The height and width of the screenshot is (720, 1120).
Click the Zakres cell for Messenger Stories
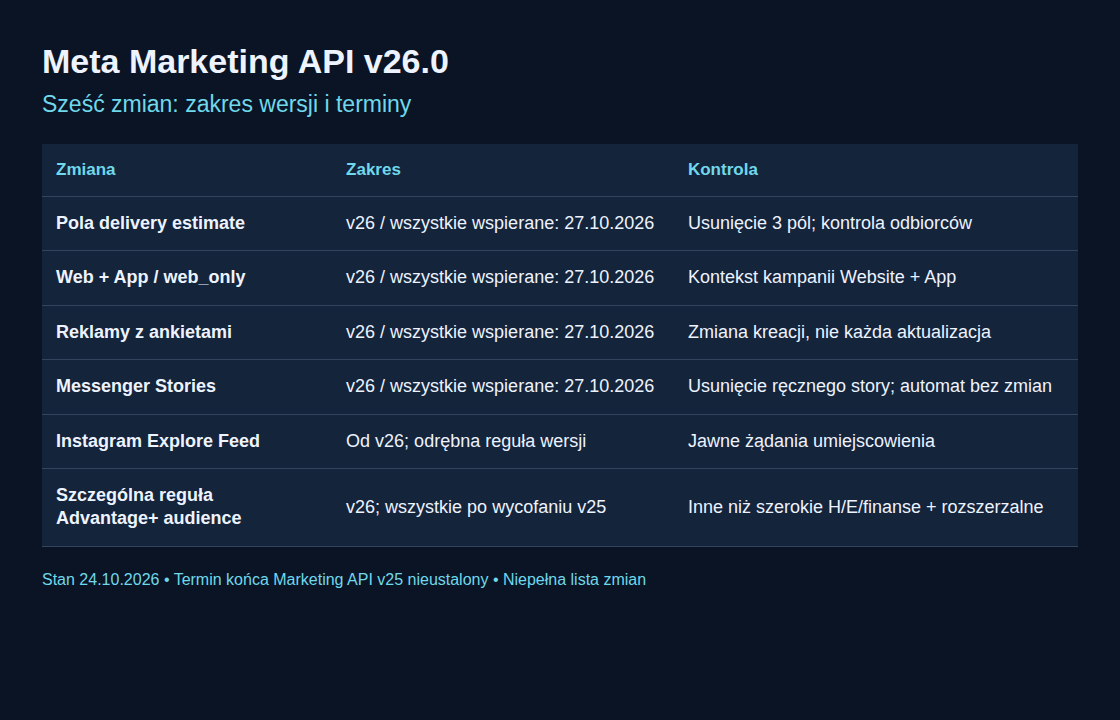[500, 386]
